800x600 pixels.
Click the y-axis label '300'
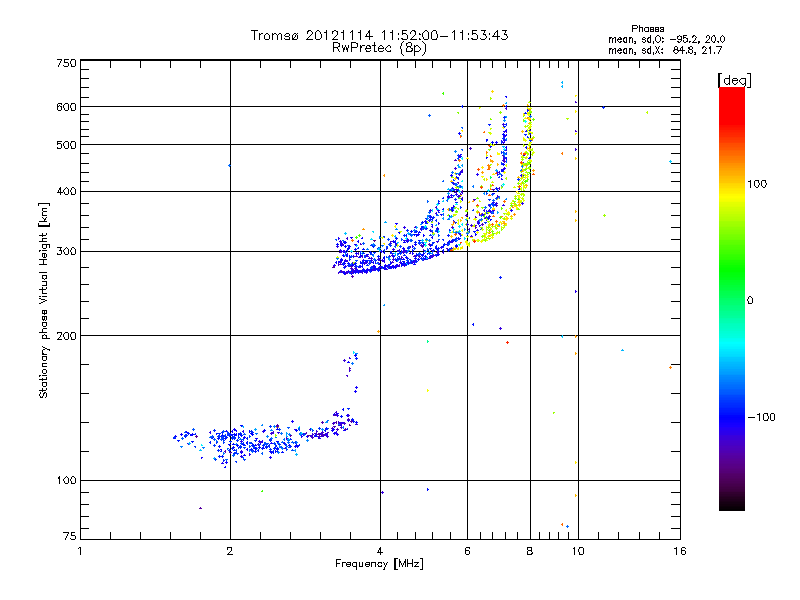tap(66, 252)
